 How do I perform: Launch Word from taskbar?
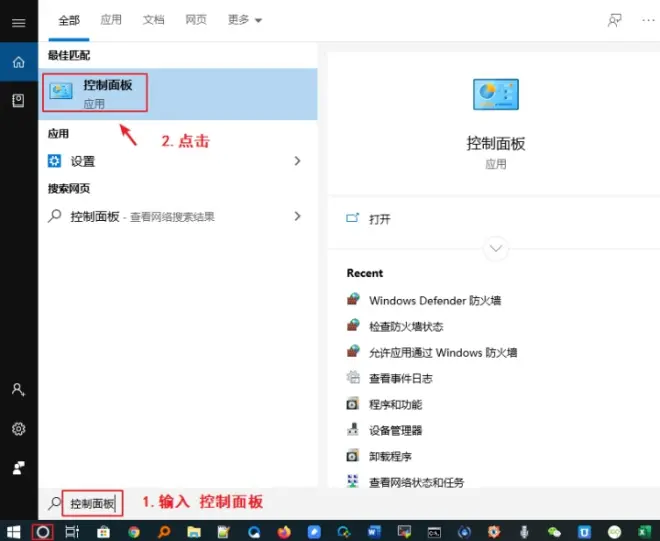(374, 532)
